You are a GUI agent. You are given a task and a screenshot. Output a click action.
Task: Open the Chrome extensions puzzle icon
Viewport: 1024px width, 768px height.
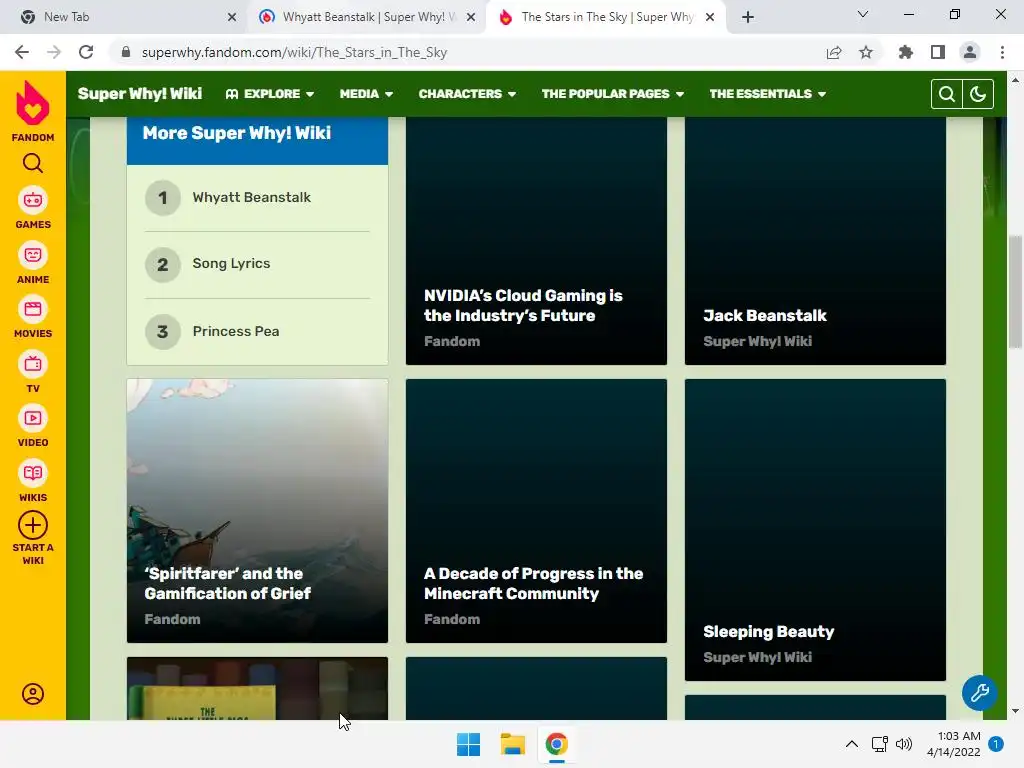point(906,52)
